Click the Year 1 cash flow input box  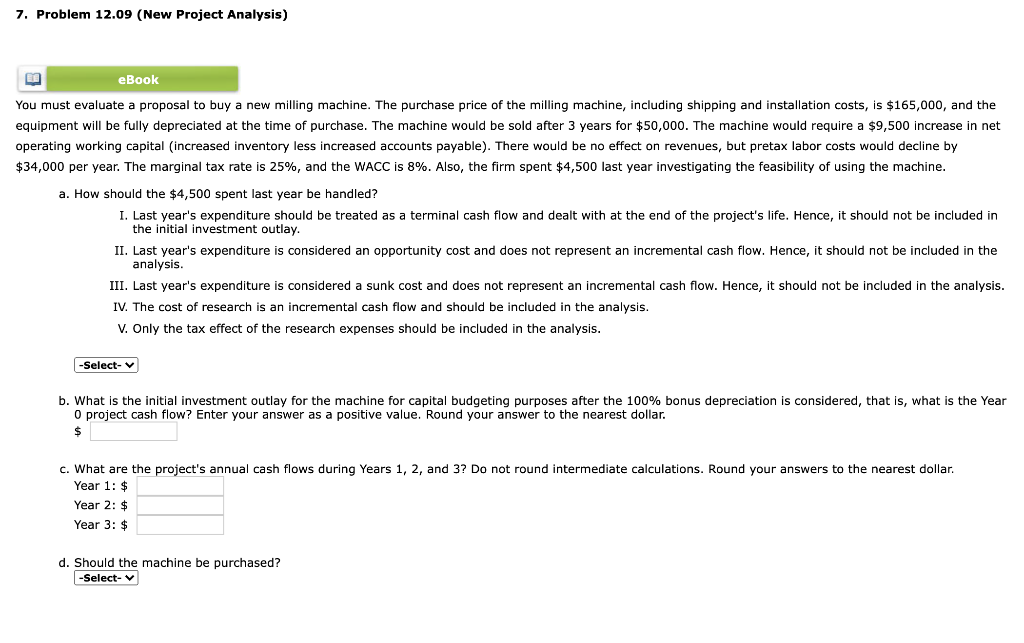[180, 484]
